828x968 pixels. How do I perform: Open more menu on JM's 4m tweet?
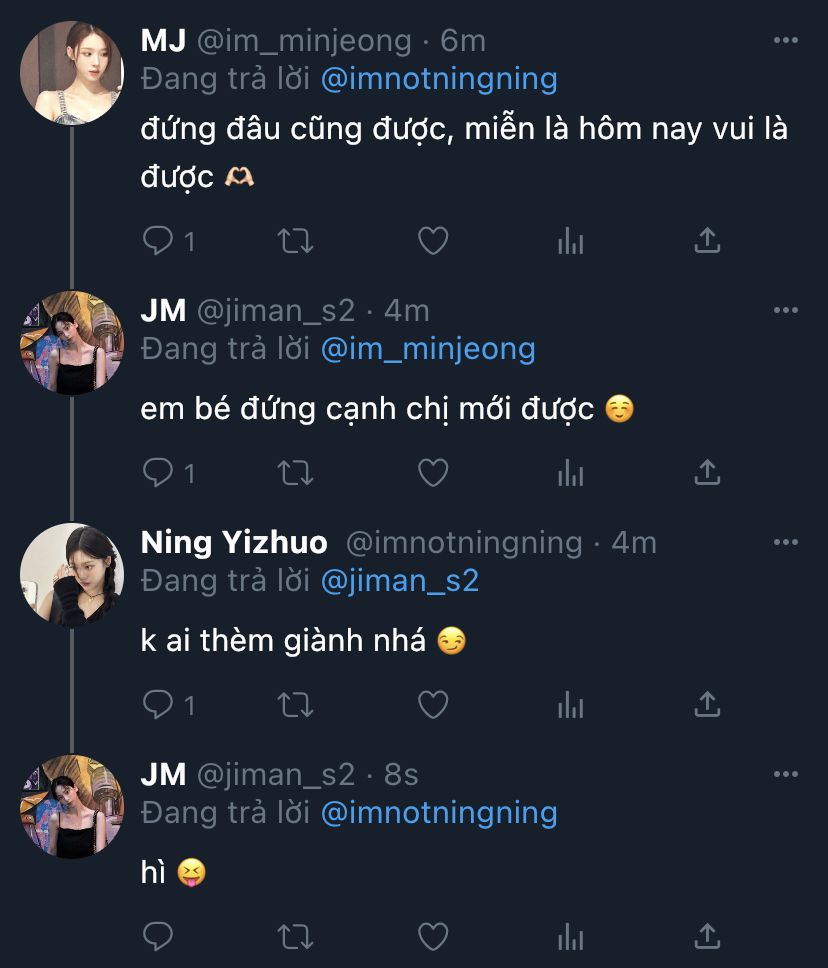(x=786, y=310)
